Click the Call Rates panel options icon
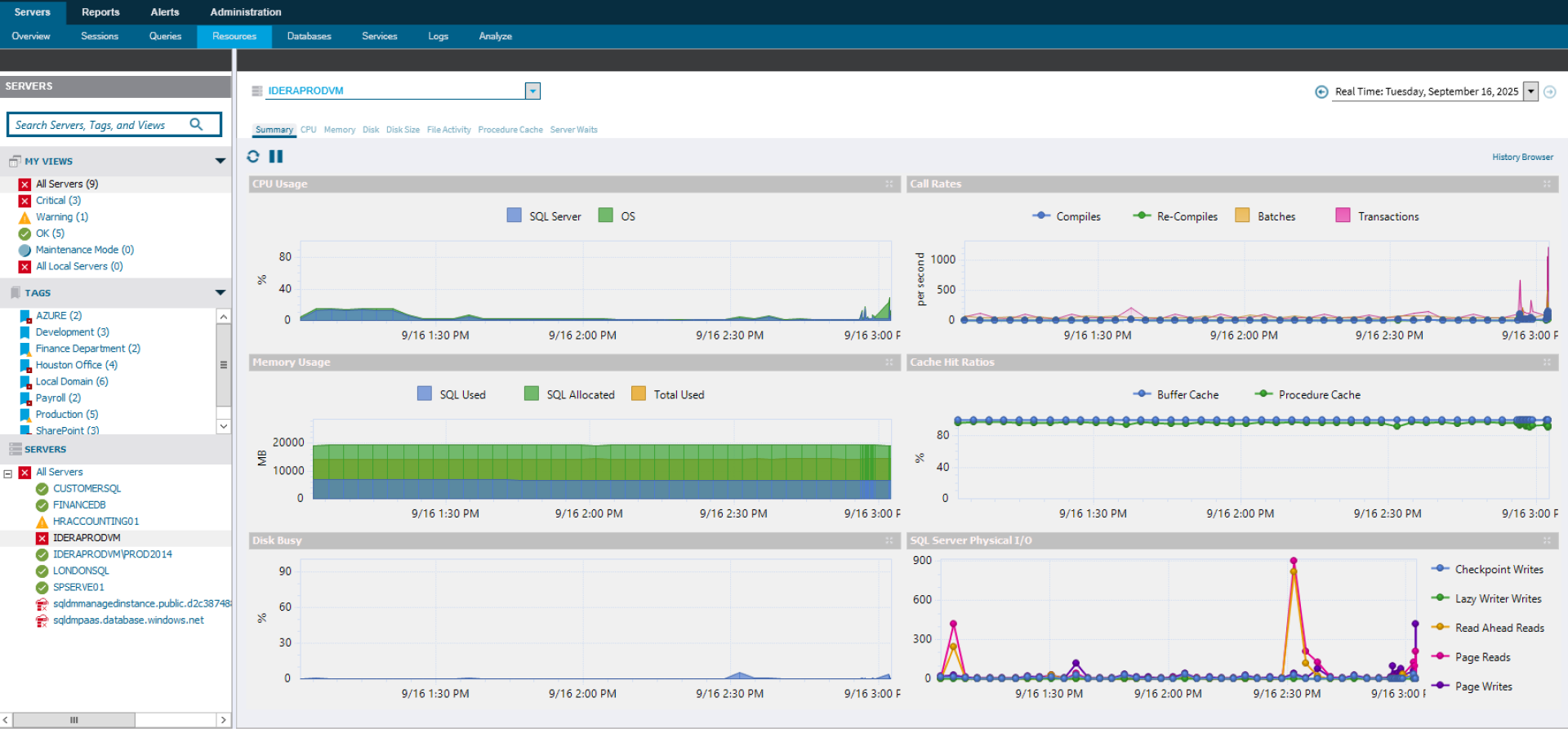 1547,184
